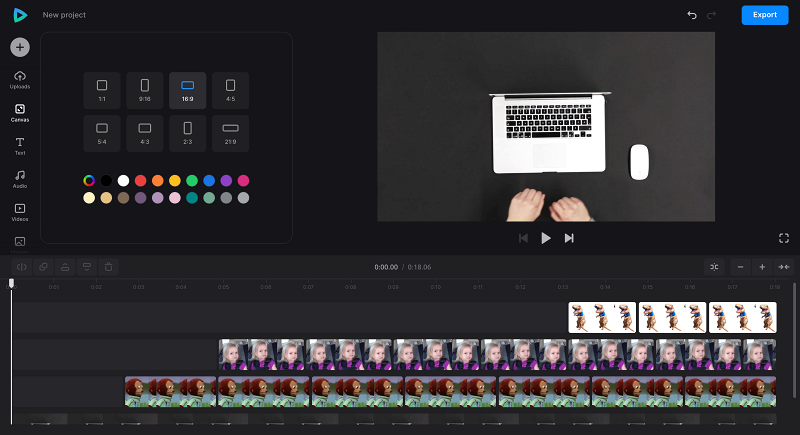
Task: Open the Audio sidebar panel
Action: tap(20, 179)
